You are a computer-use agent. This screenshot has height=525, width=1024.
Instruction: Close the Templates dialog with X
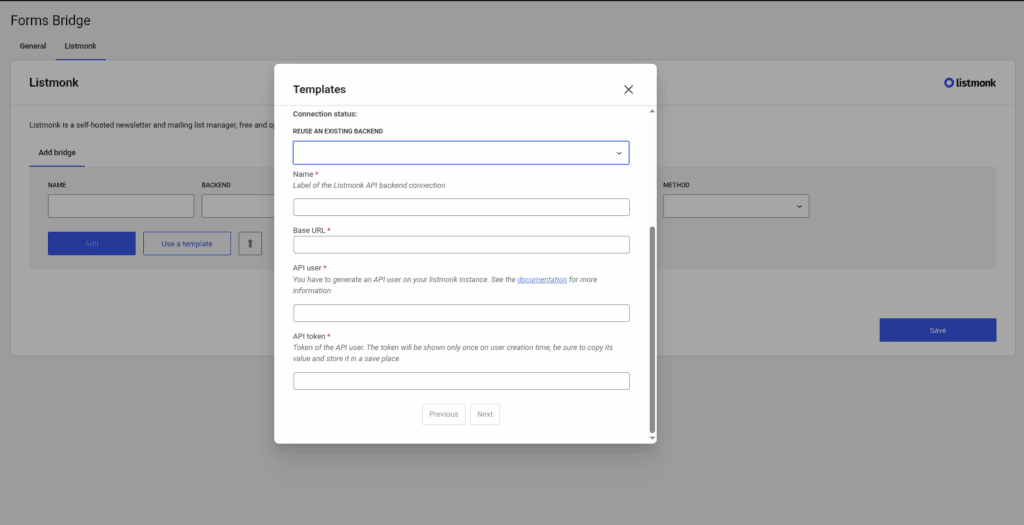click(x=628, y=89)
